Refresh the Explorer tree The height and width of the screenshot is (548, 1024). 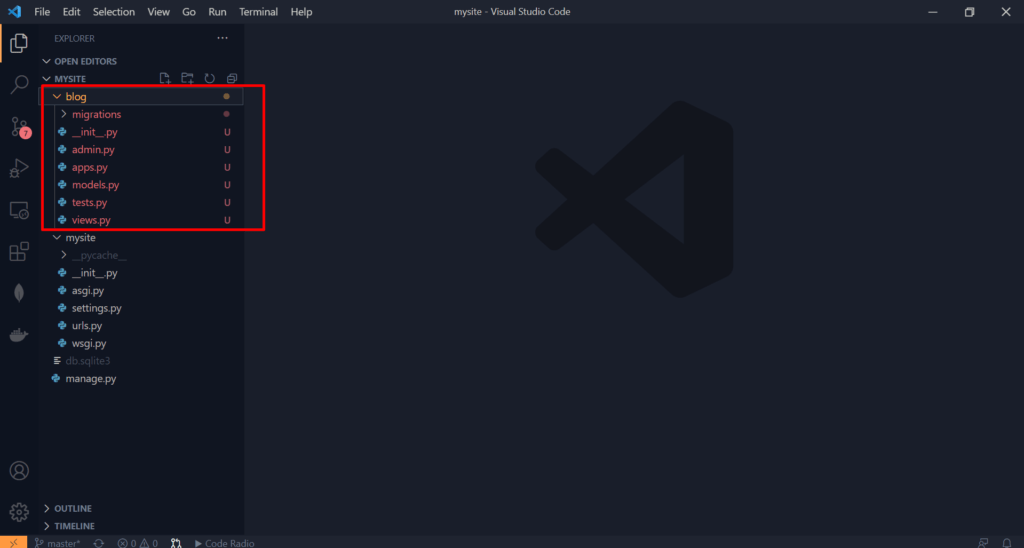pyautogui.click(x=209, y=78)
